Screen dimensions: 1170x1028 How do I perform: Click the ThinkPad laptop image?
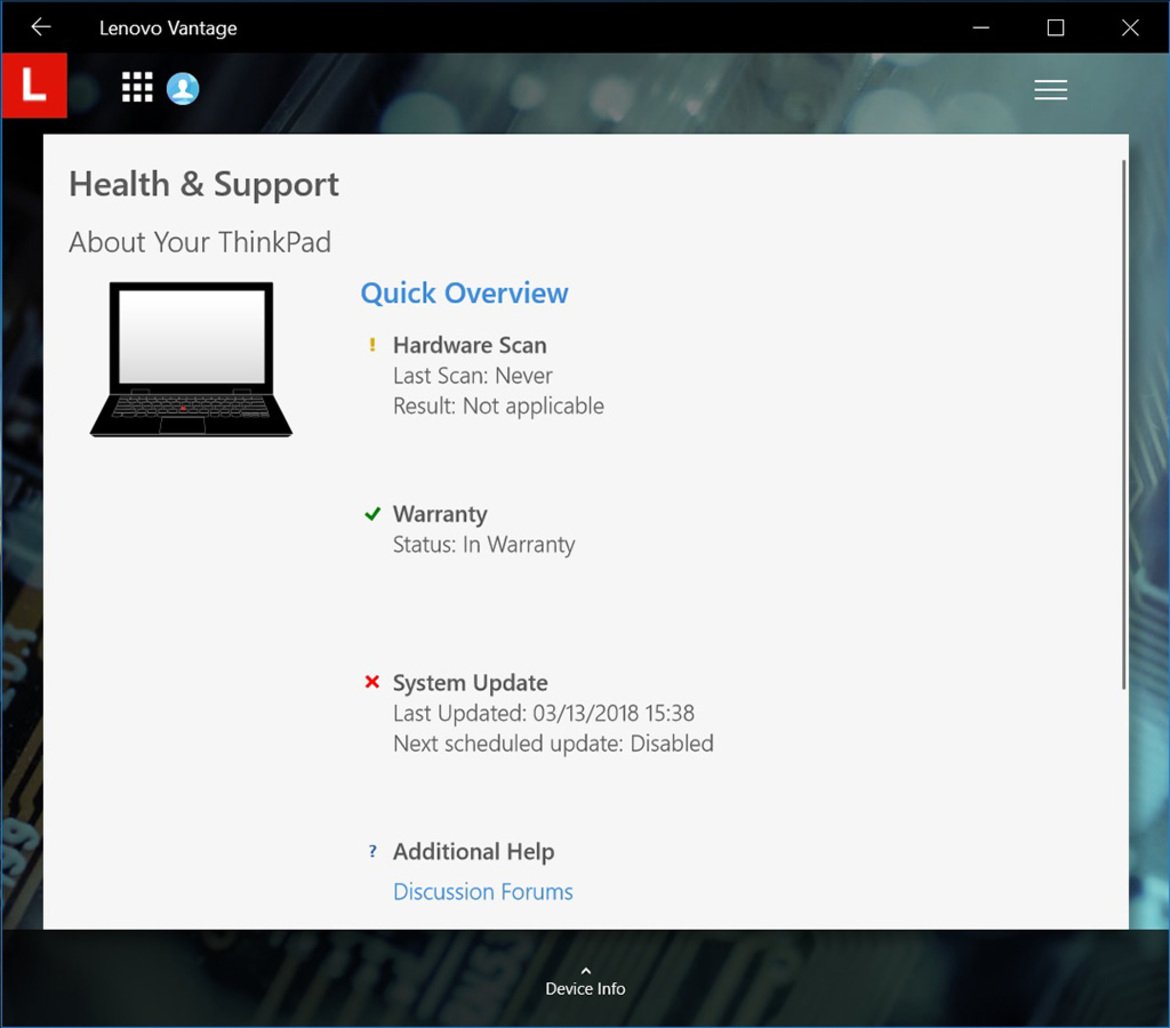tap(191, 359)
